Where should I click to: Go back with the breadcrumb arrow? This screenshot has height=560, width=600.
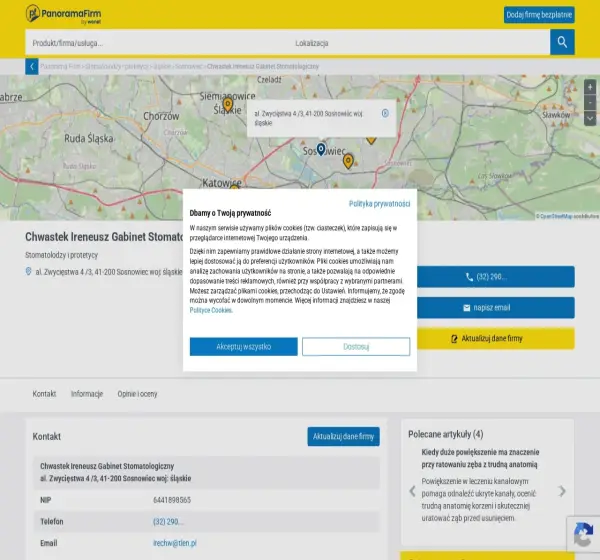[x=32, y=67]
